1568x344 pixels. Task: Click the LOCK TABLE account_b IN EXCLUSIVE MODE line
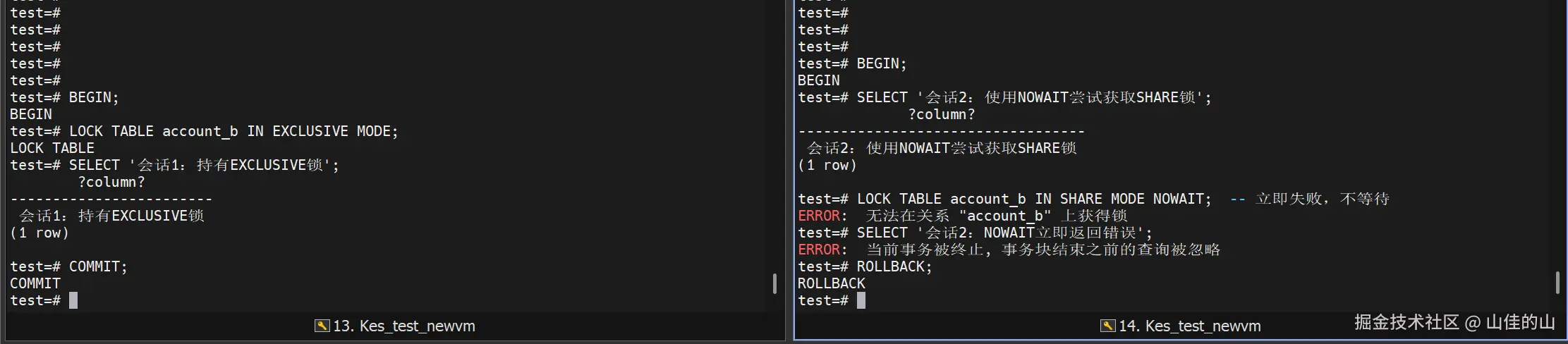[x=233, y=131]
